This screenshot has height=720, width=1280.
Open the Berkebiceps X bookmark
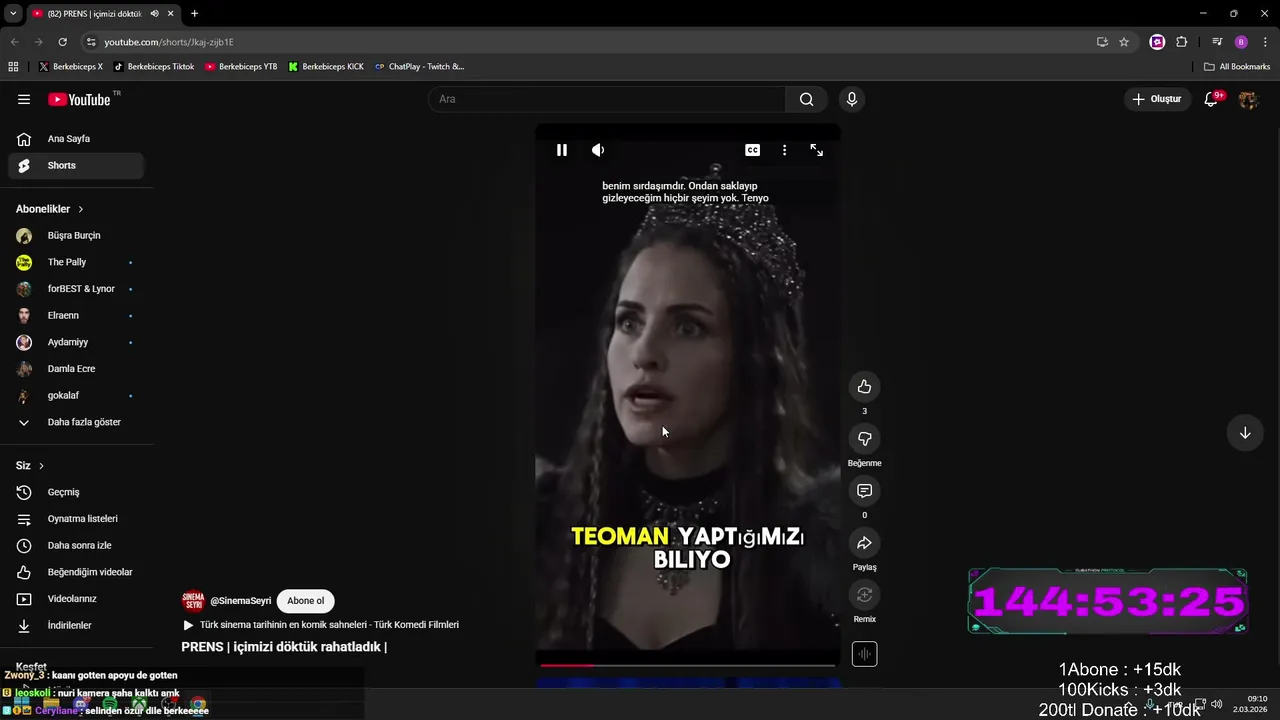(x=71, y=67)
